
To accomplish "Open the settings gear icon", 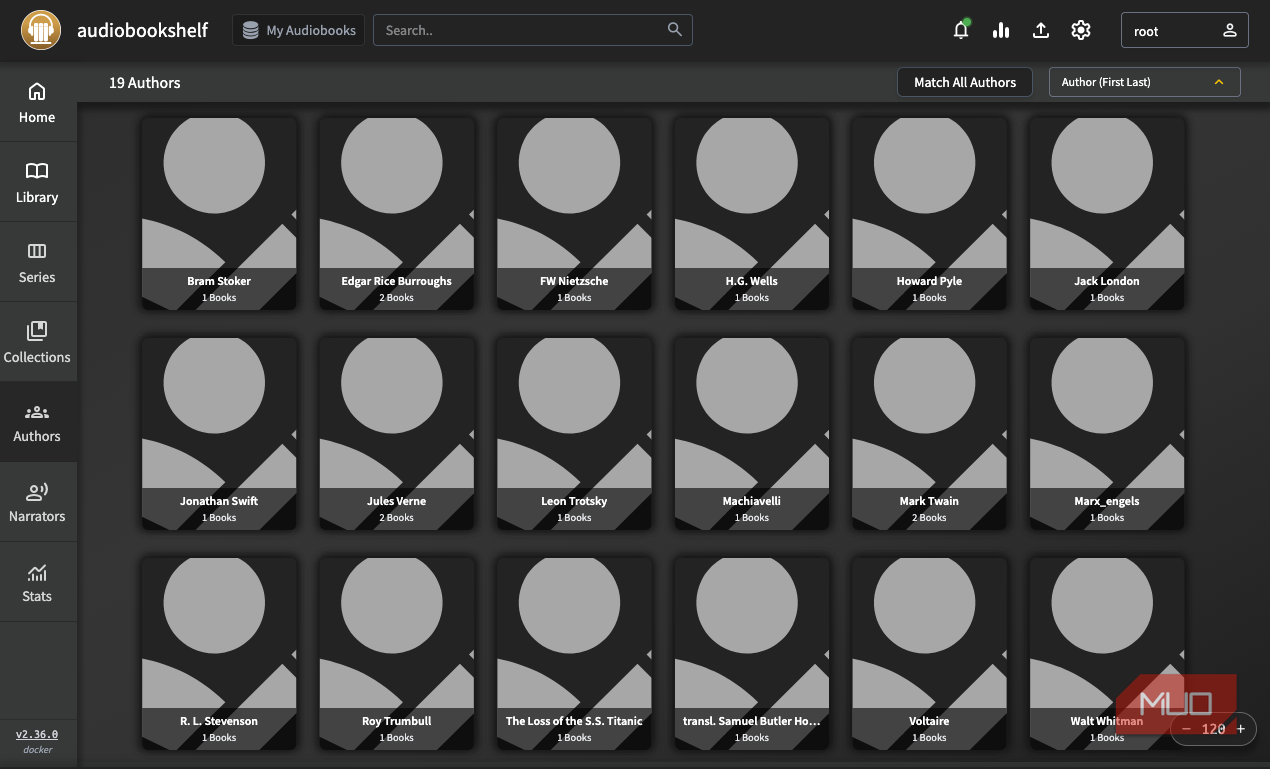I will click(x=1081, y=30).
